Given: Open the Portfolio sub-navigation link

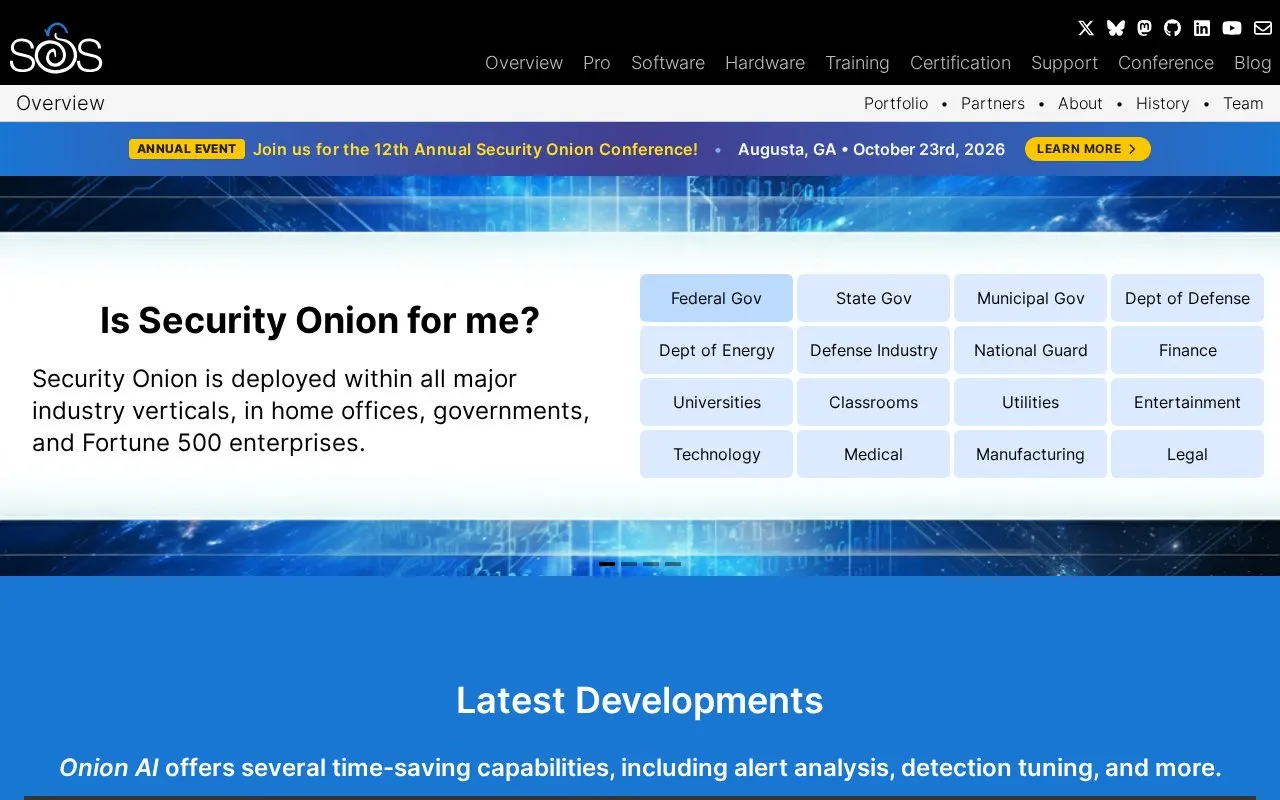Looking at the screenshot, I should [896, 104].
